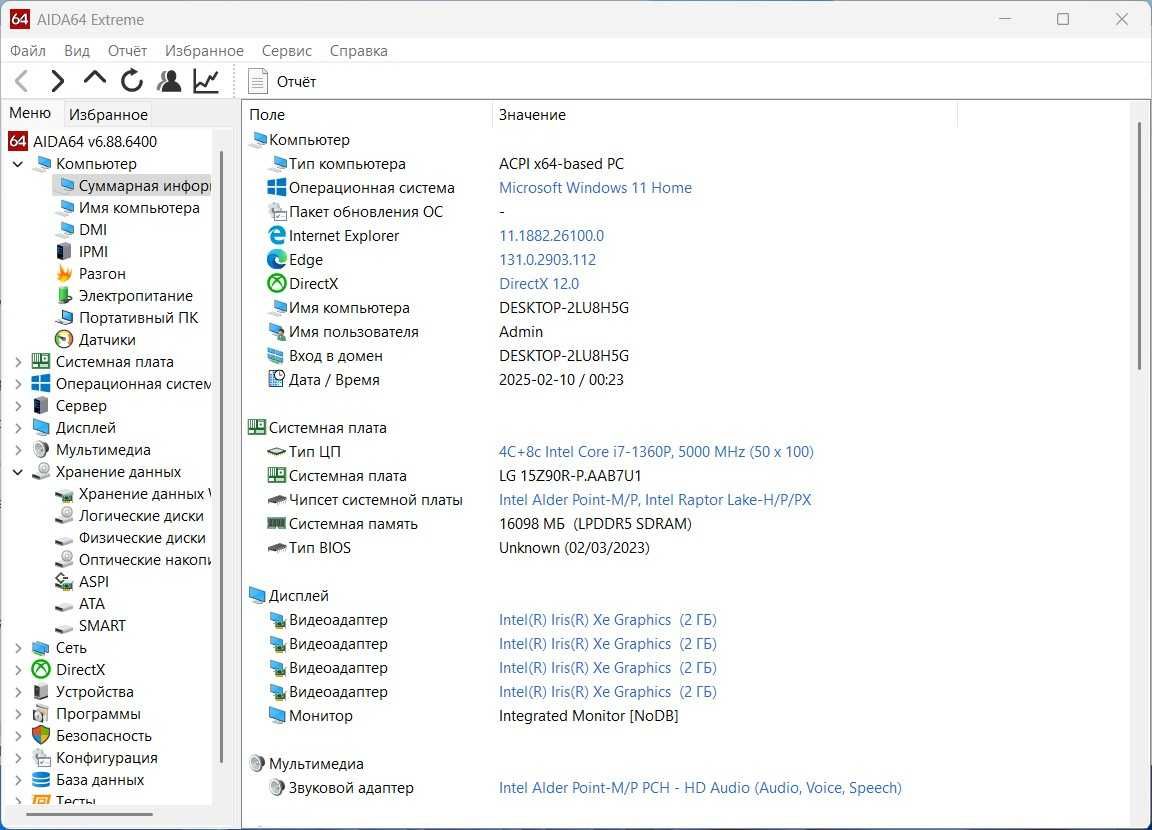
Task: Expand the Программы tree node
Action: 18,714
